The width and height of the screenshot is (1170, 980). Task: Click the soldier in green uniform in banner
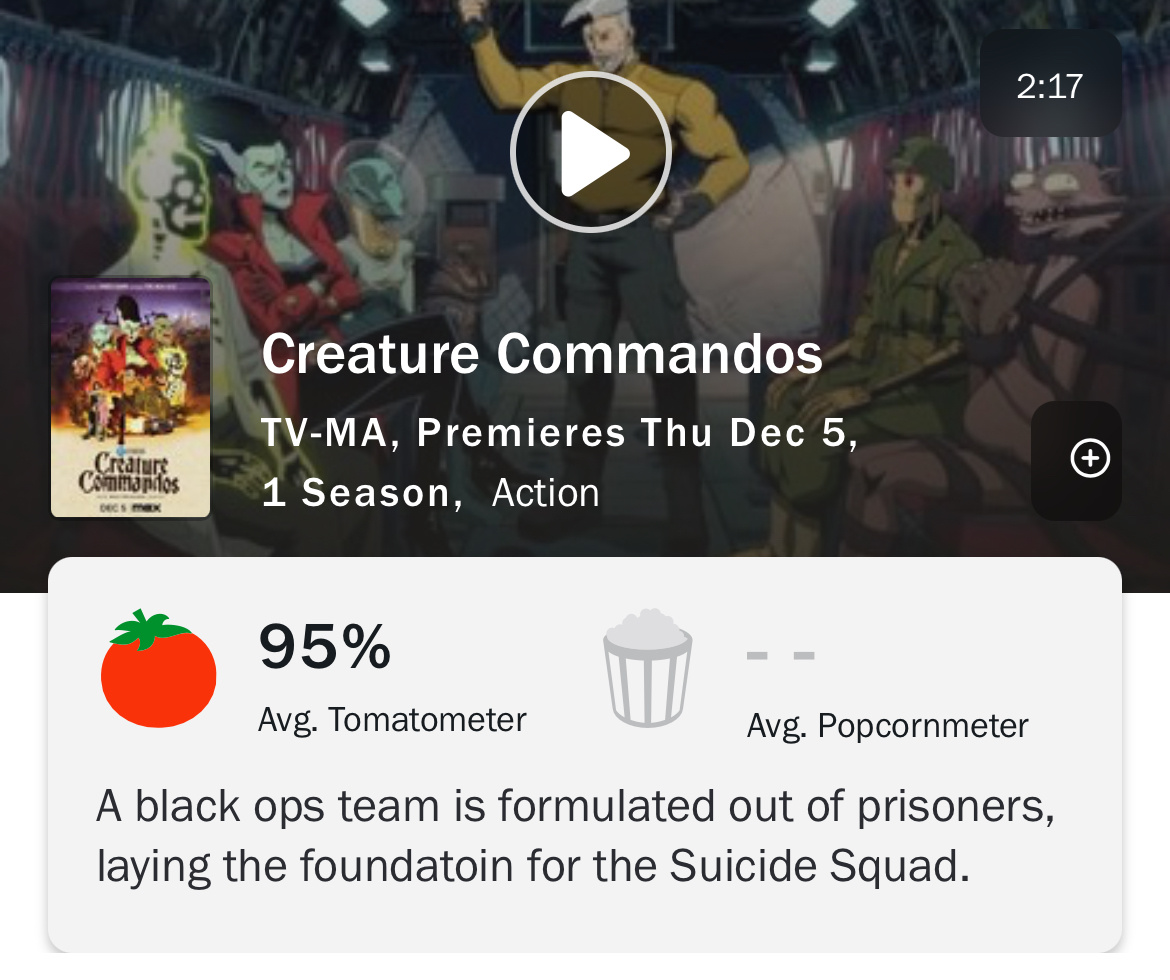[907, 284]
